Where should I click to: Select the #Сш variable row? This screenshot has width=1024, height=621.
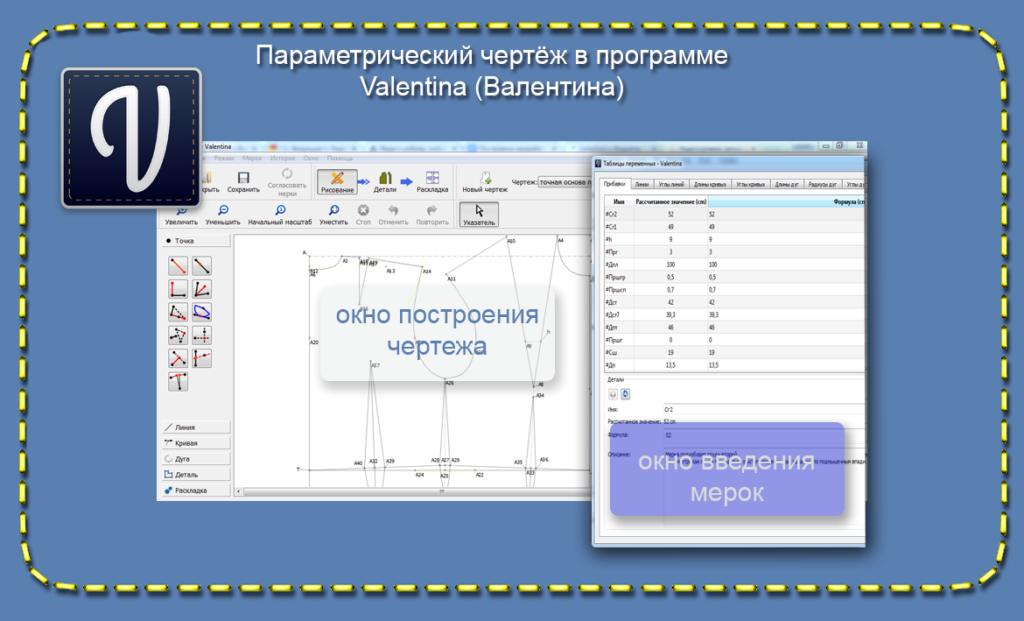pos(735,352)
